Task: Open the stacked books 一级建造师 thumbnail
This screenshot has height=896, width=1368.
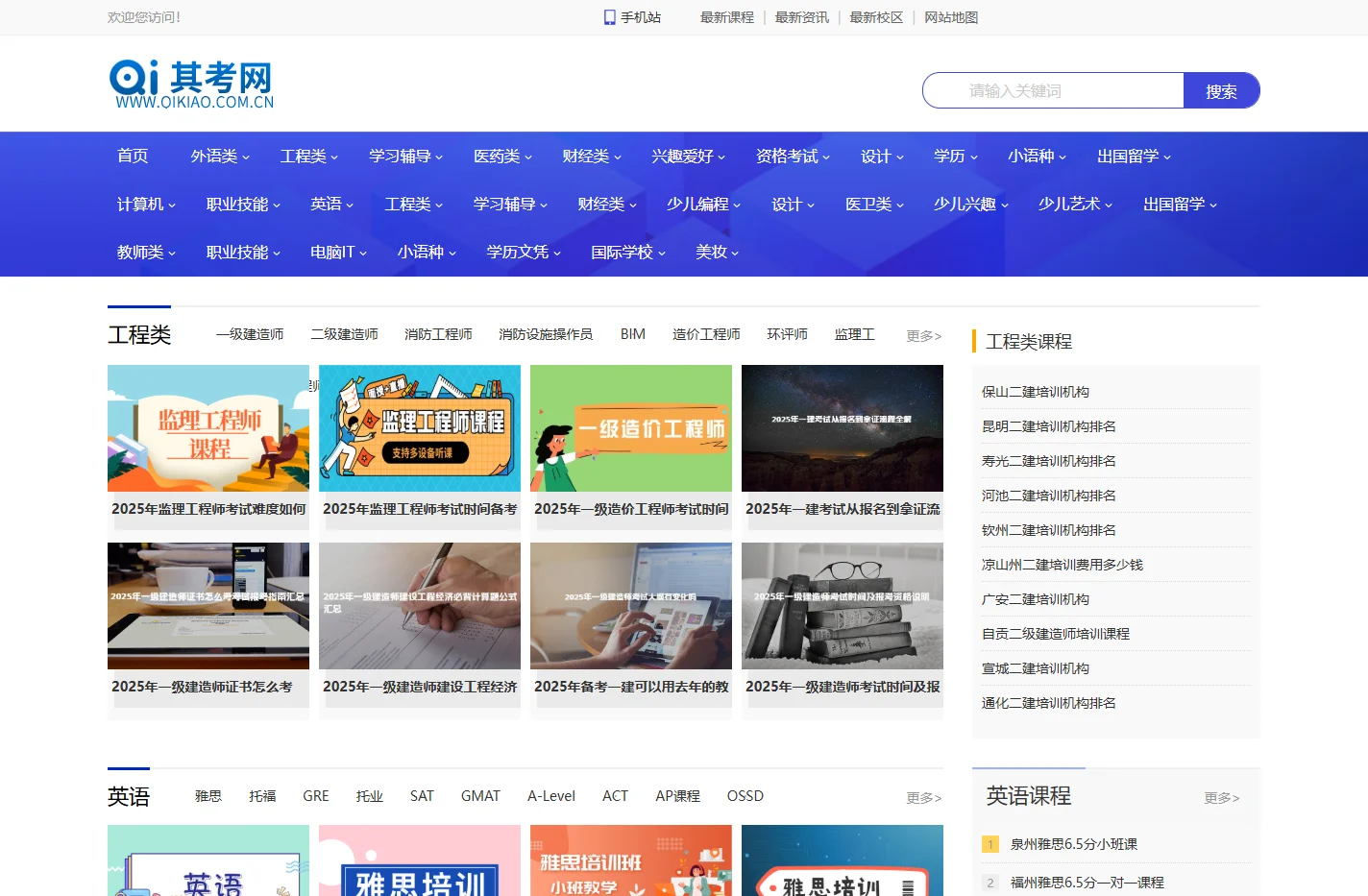Action: (x=843, y=606)
